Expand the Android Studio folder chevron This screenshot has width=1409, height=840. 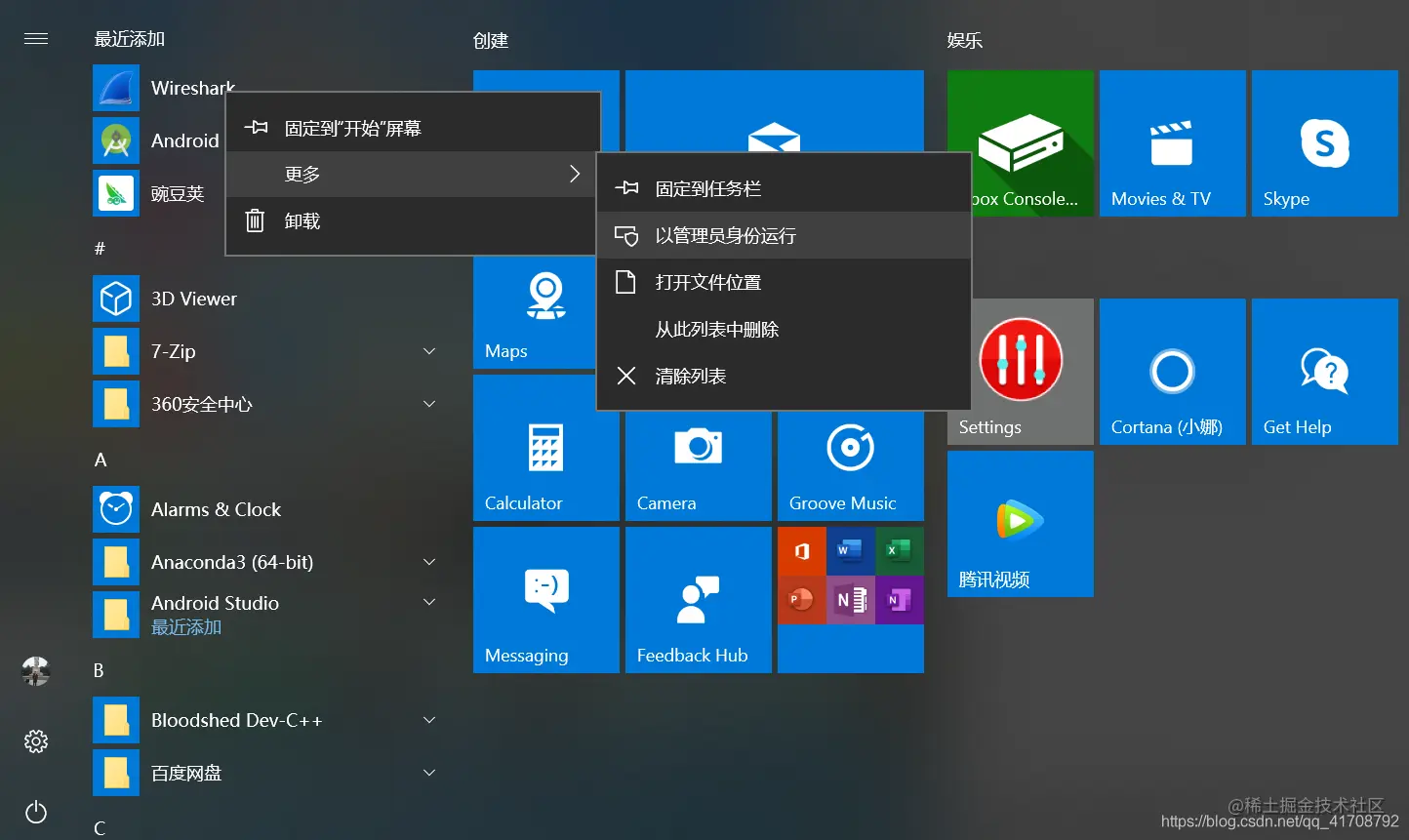429,603
